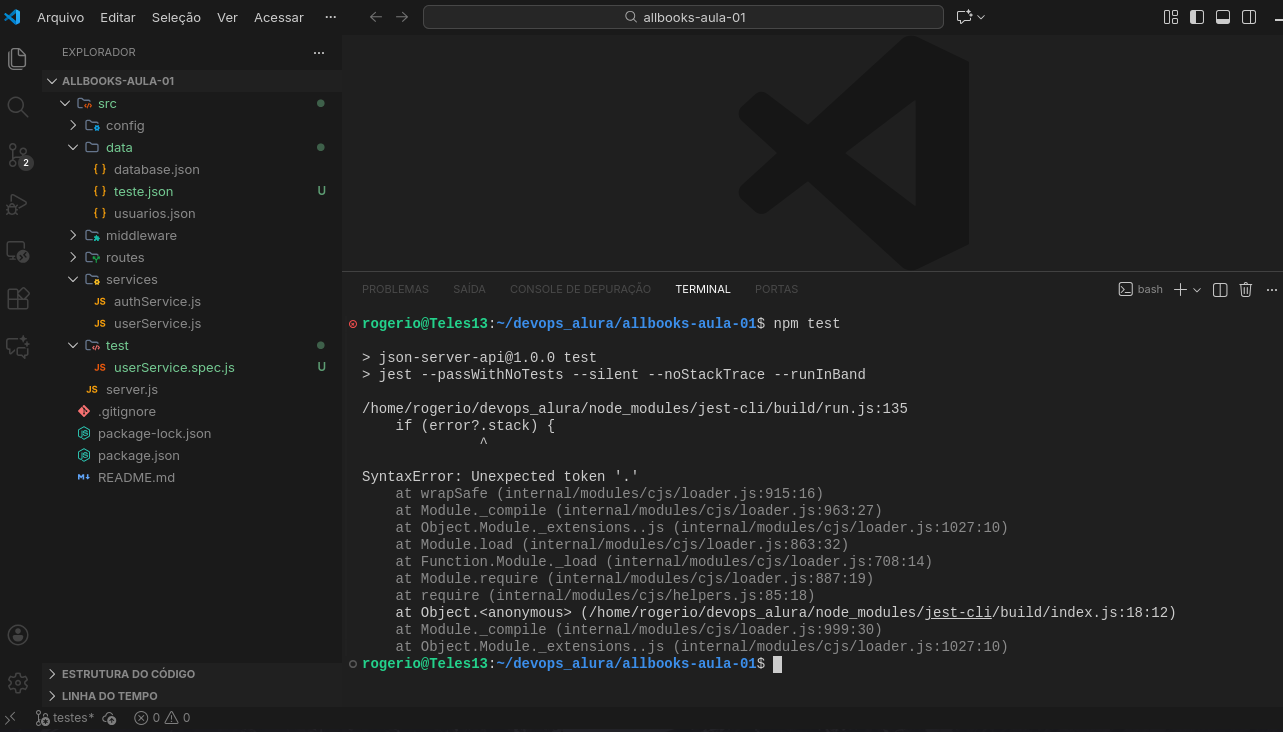Viewport: 1283px width, 732px height.
Task: Go back using the navigation arrow
Action: (376, 17)
